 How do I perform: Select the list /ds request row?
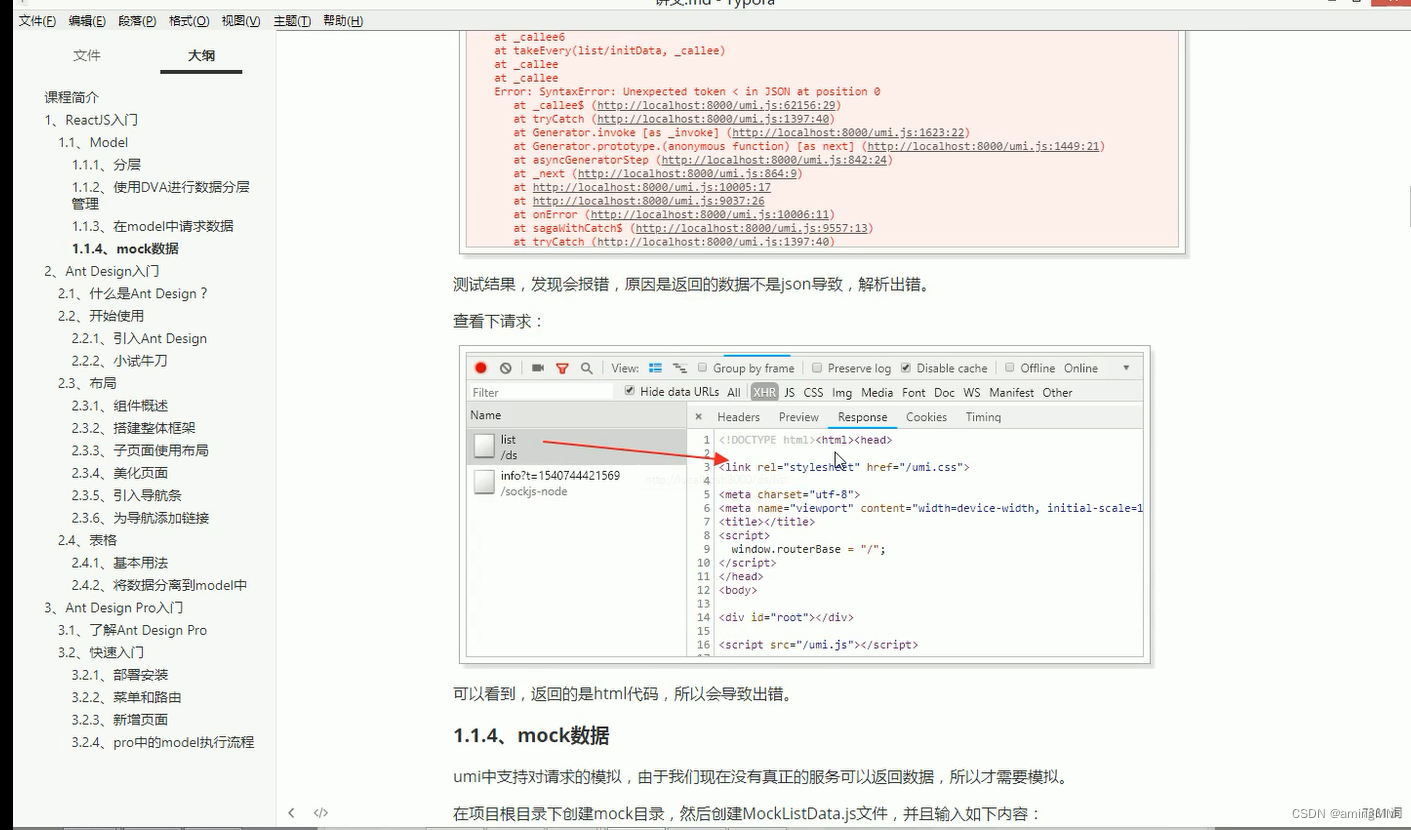click(x=577, y=447)
